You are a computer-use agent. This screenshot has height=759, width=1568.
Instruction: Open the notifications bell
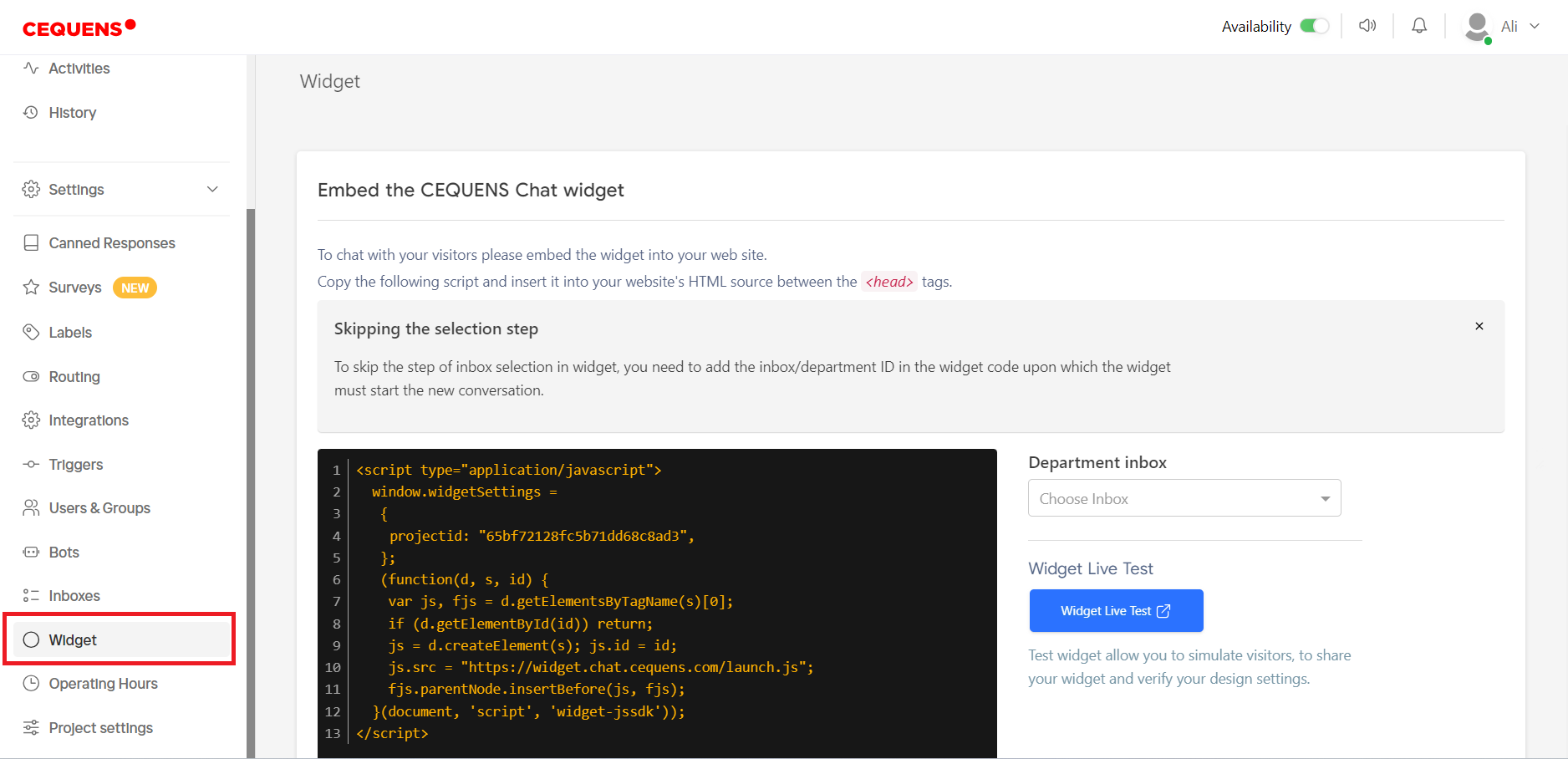coord(1419,26)
